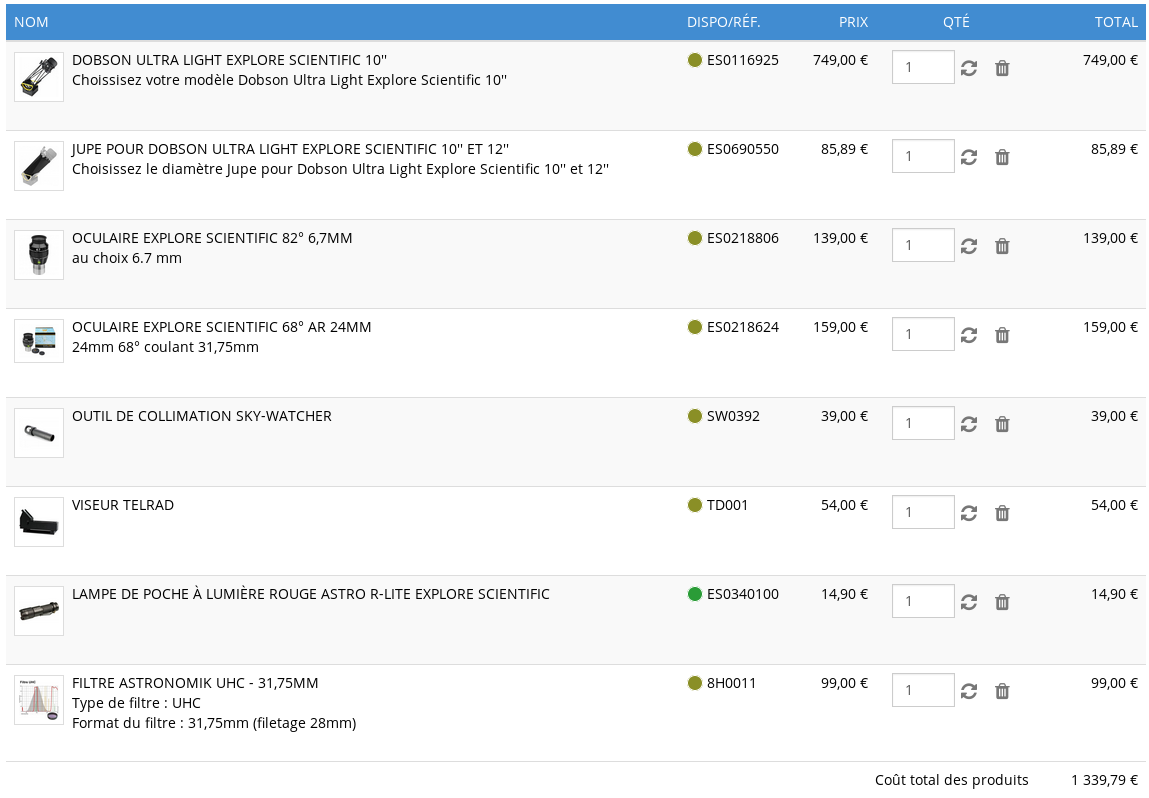Focus quantity field for Viseur Telrad
The width and height of the screenshot is (1149, 798).
click(x=923, y=512)
